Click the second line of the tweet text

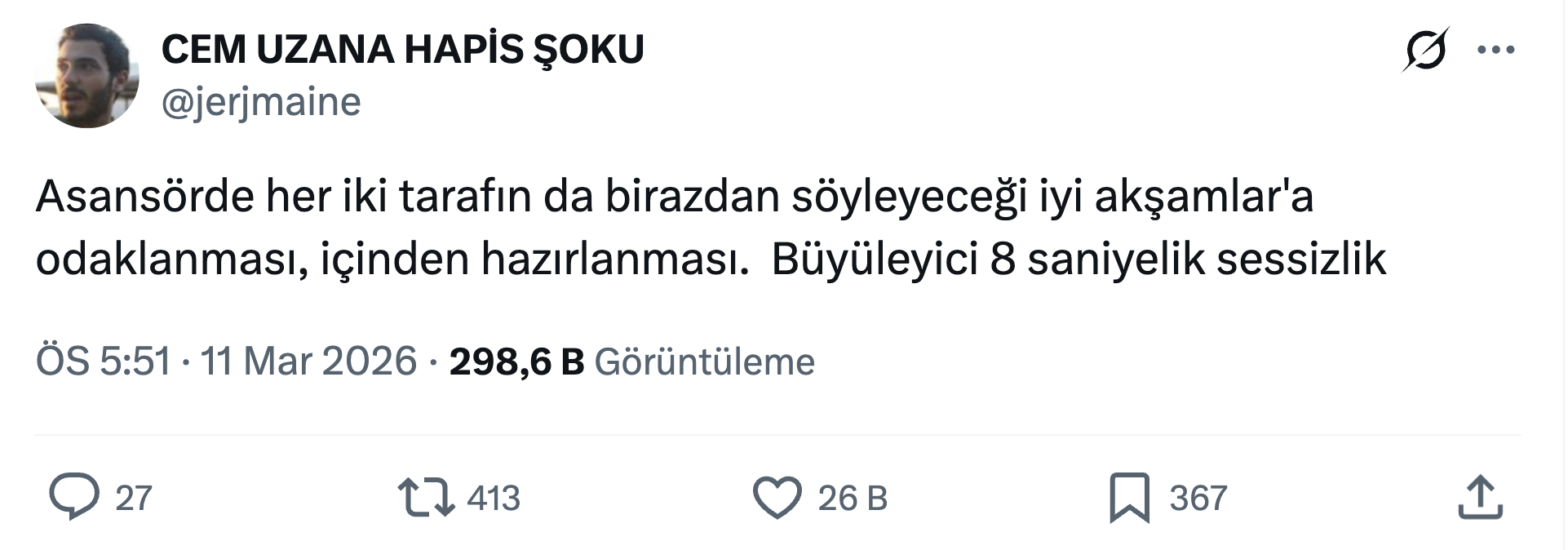710,259
